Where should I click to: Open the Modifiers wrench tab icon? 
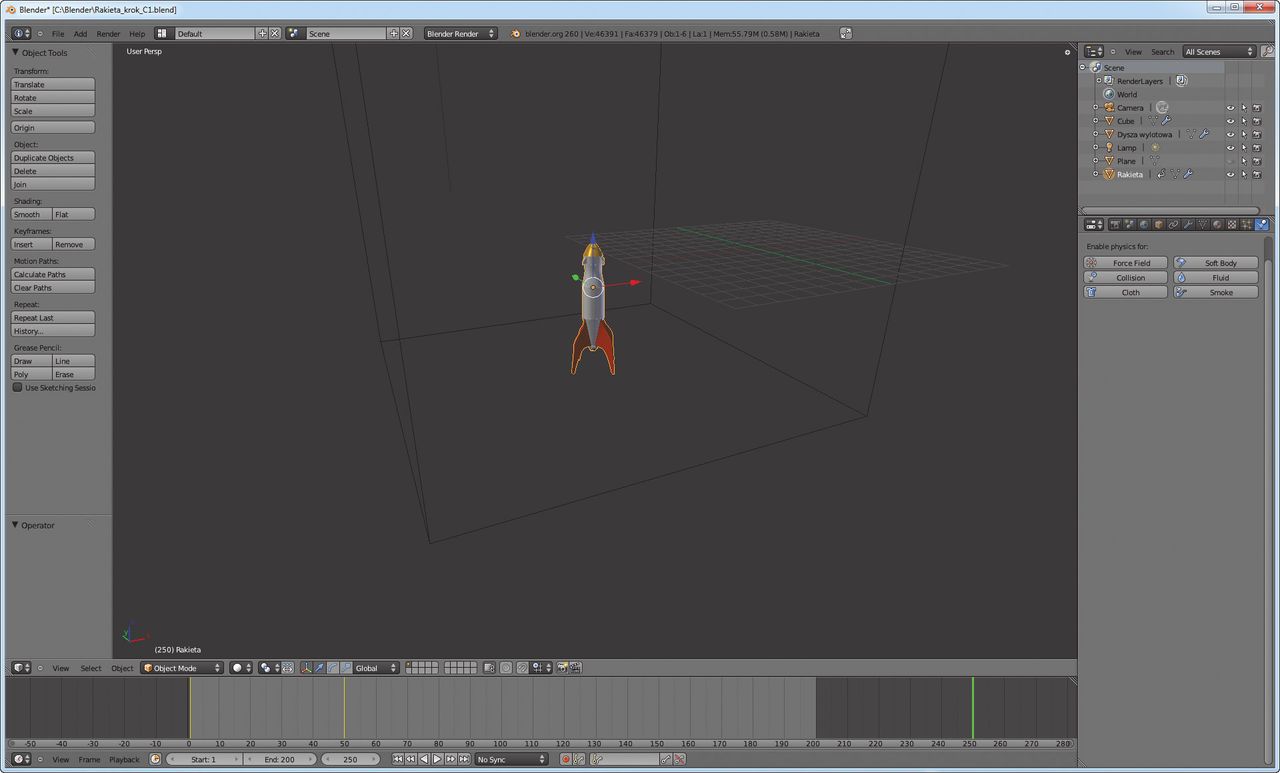pos(1188,225)
